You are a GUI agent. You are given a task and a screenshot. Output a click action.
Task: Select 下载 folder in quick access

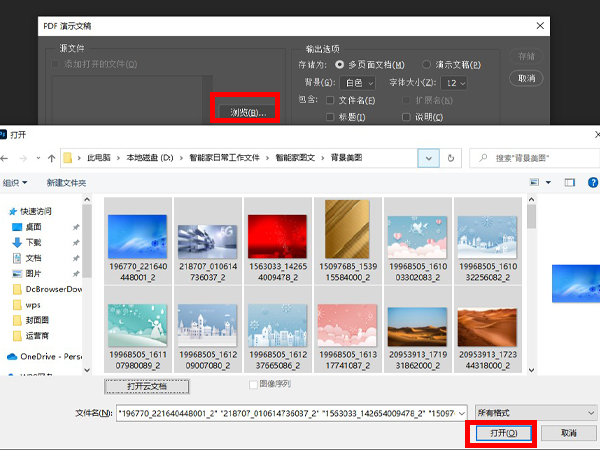33,242
